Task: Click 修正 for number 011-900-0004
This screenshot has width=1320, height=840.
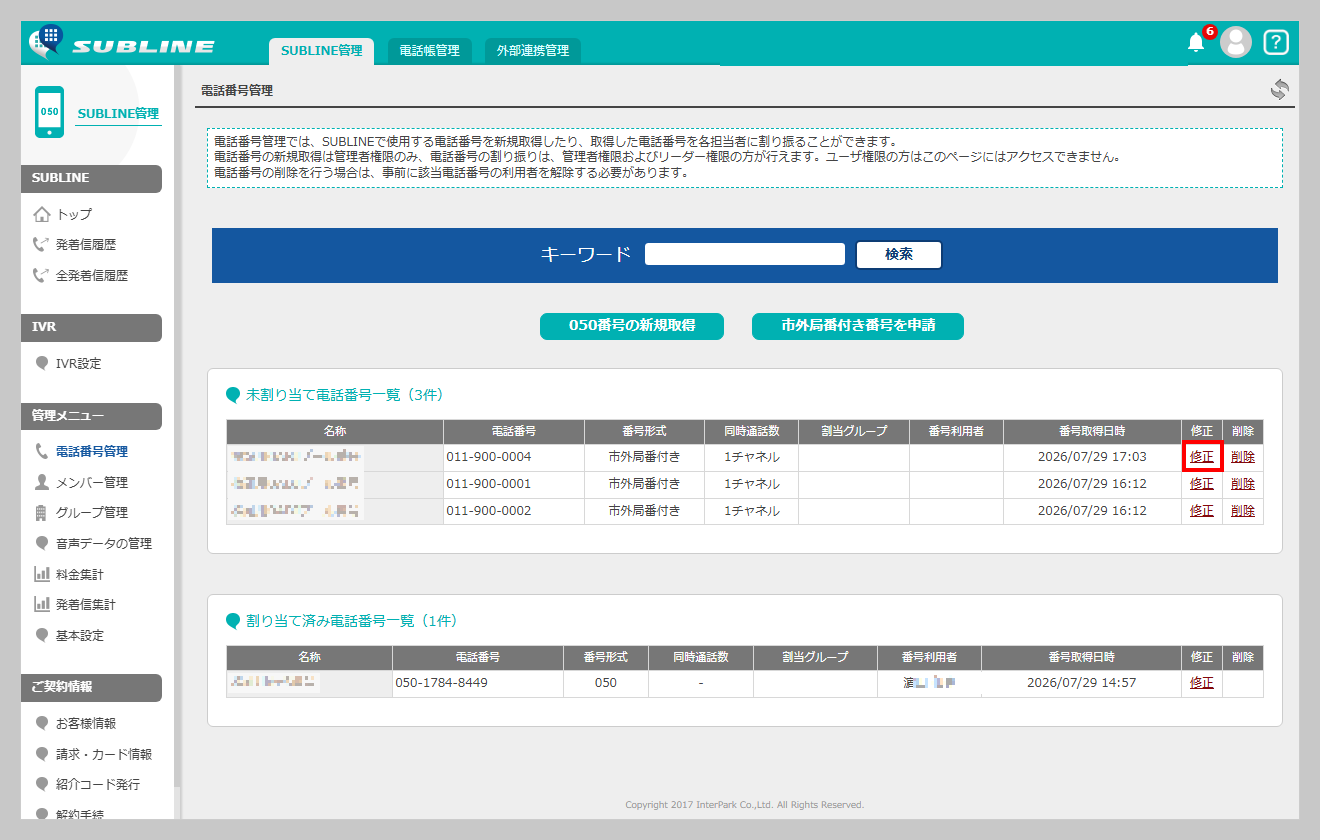Action: pyautogui.click(x=1202, y=456)
